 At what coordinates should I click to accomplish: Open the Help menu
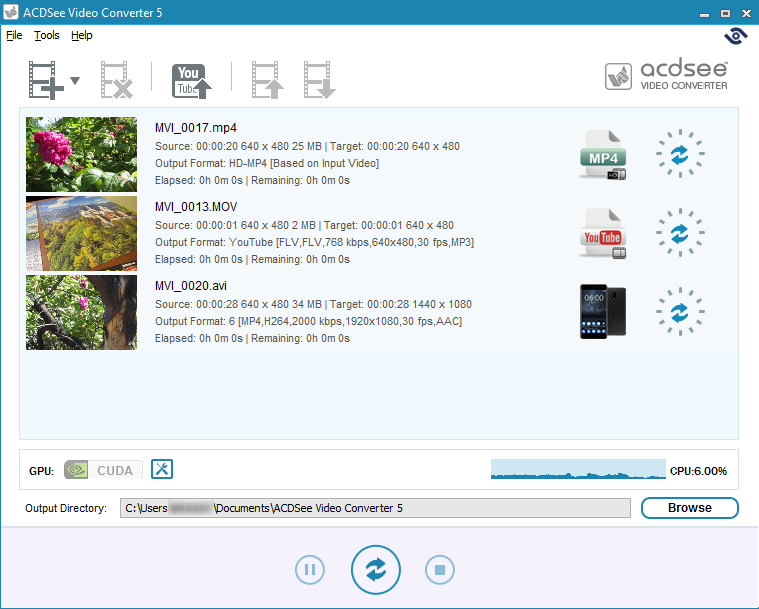tap(82, 35)
